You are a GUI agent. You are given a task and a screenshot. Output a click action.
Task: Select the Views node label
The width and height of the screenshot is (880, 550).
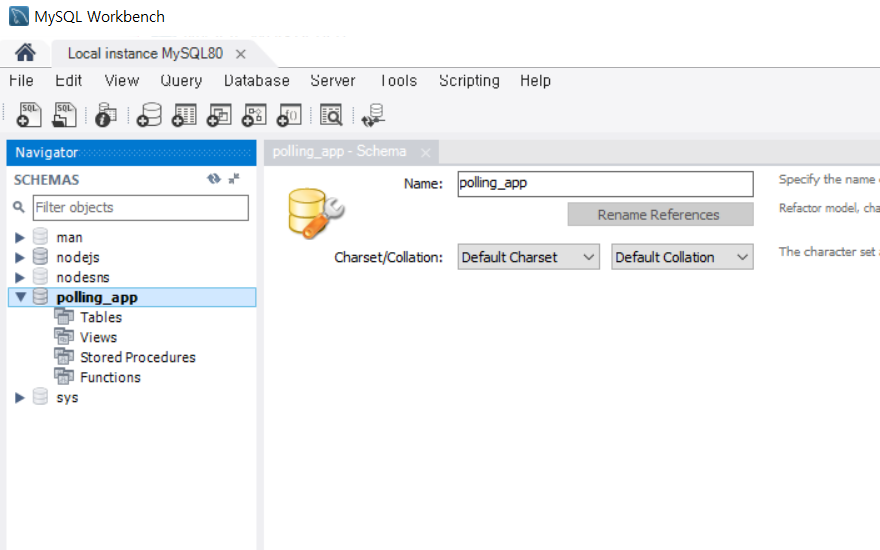(99, 337)
